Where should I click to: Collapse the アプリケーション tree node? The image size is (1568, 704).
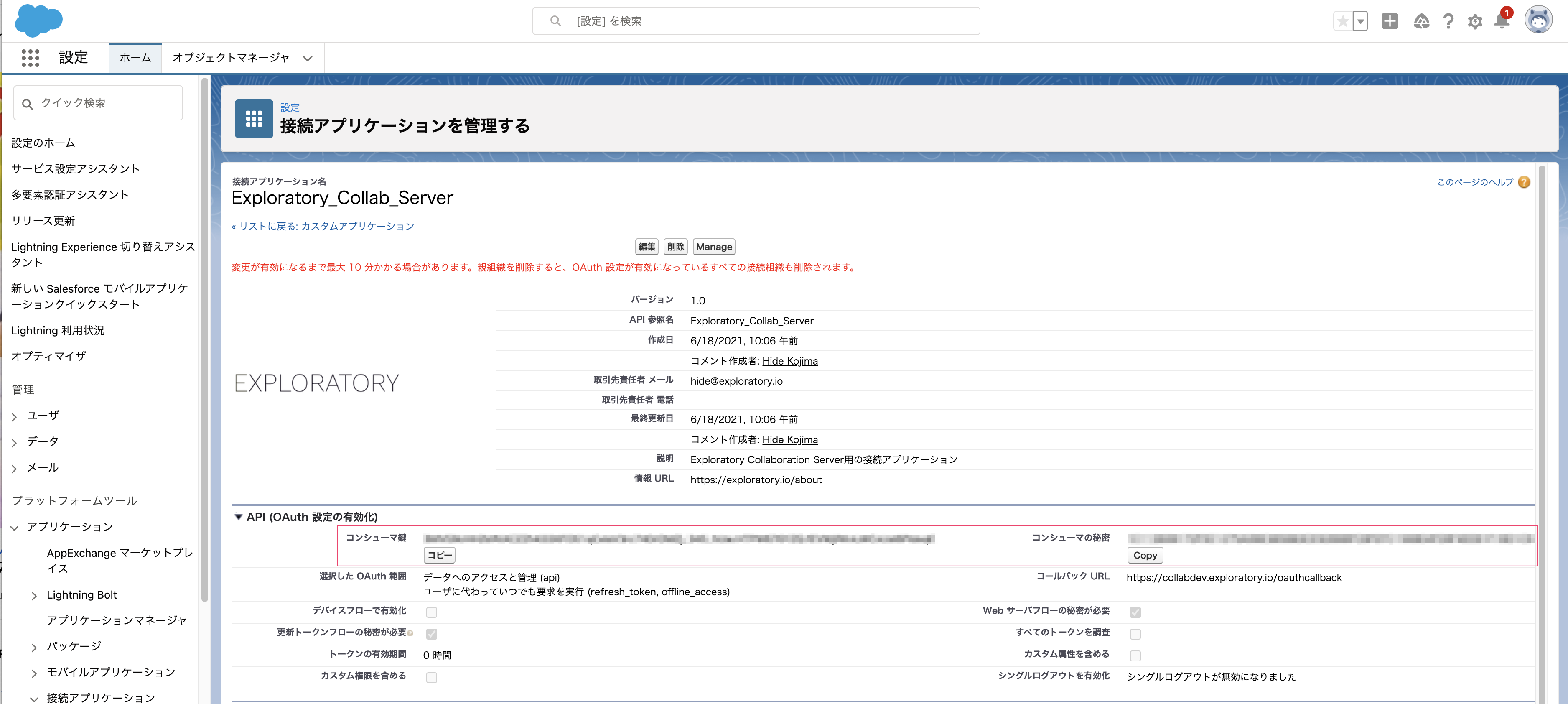15,528
